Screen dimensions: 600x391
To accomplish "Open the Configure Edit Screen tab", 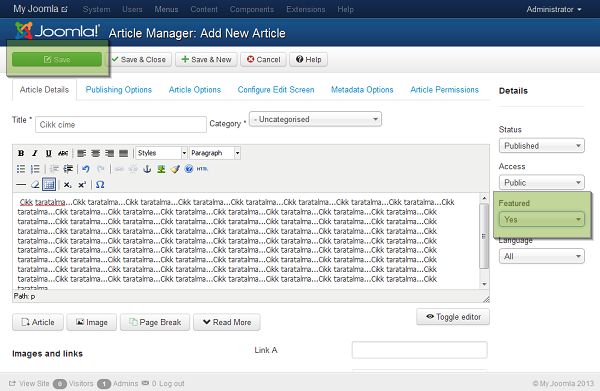I will (x=276, y=90).
